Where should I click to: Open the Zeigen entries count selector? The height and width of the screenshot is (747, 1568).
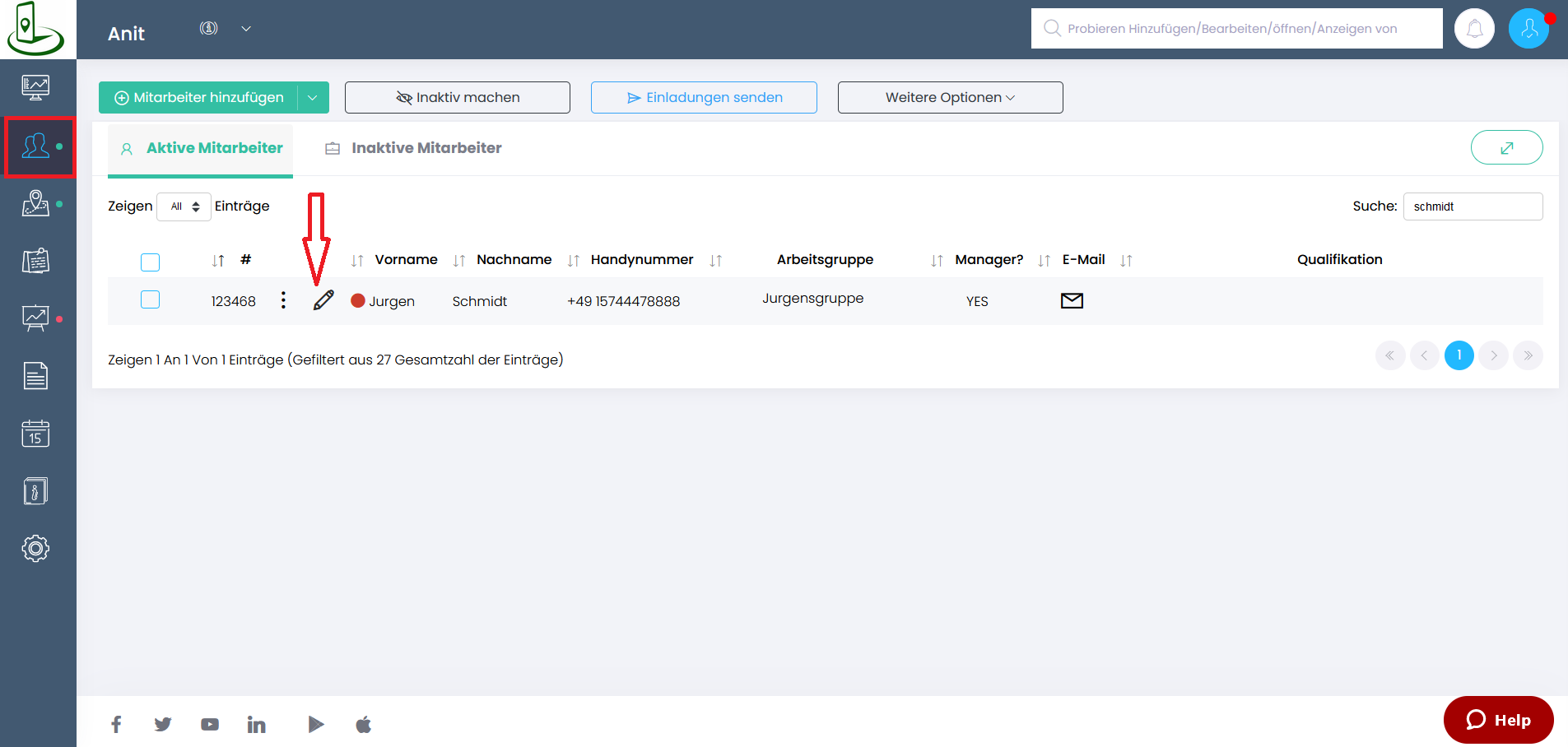(x=184, y=206)
